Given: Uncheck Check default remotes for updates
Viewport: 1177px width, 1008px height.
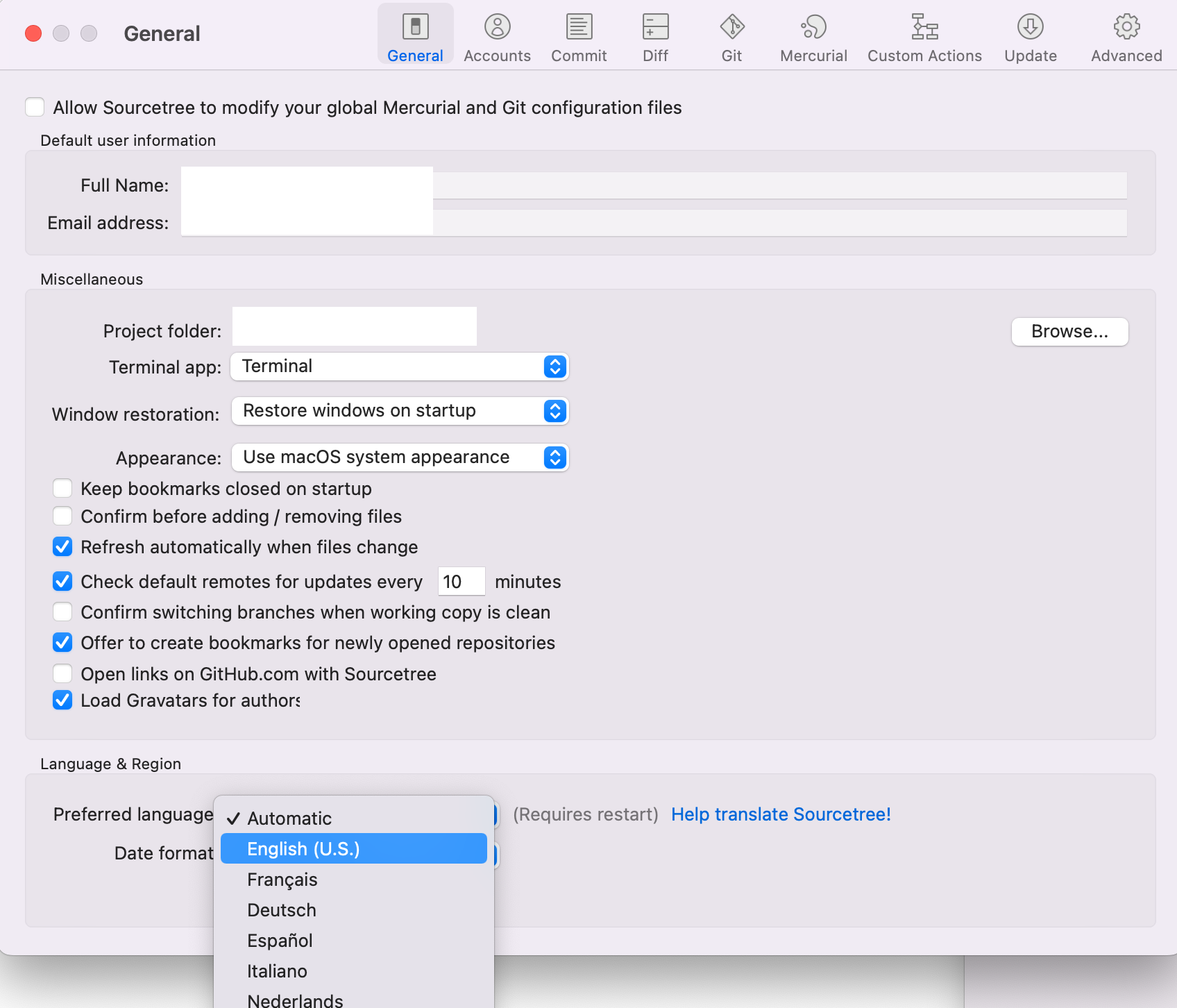Looking at the screenshot, I should (62, 581).
